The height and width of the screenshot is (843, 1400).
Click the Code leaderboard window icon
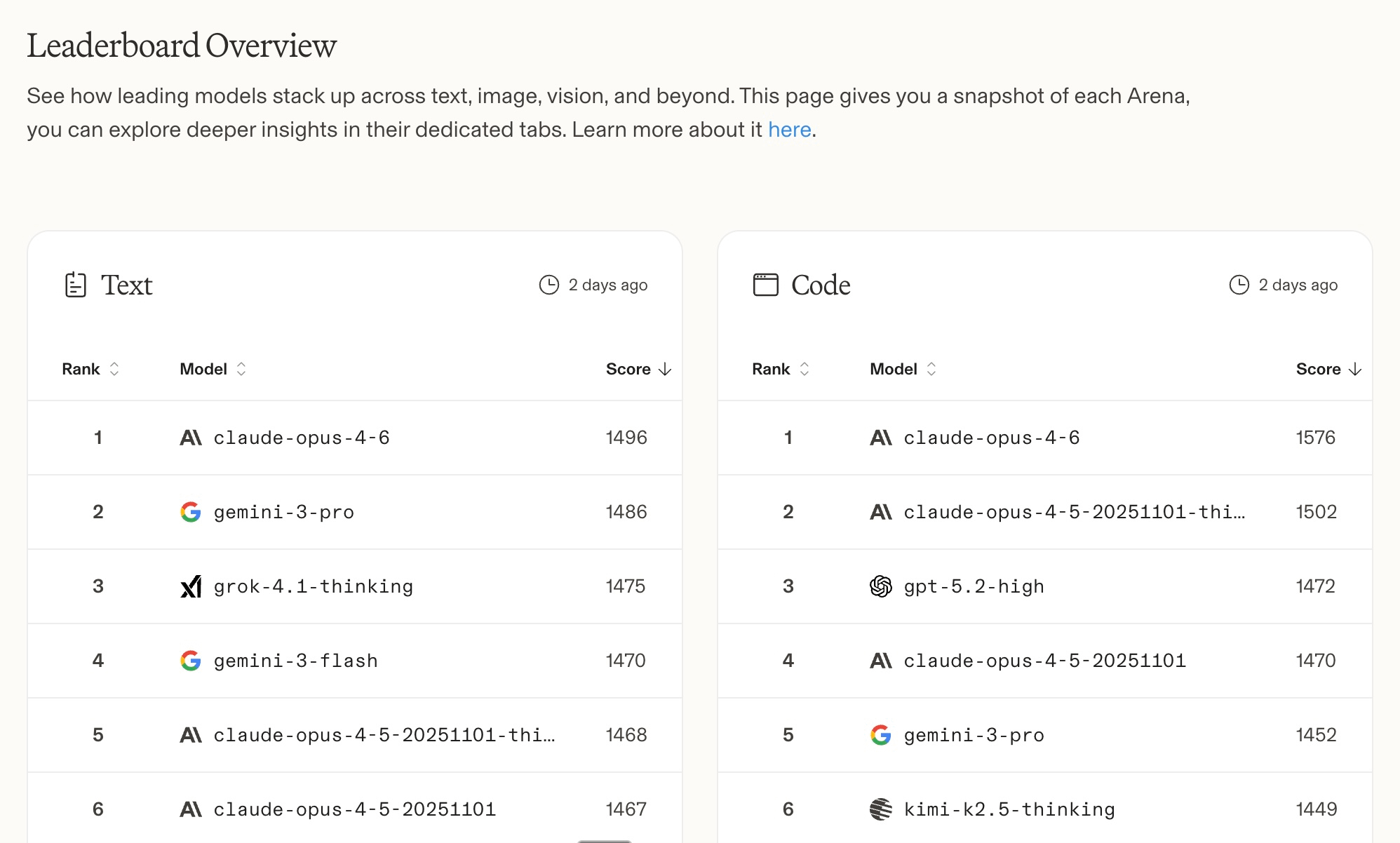[765, 285]
